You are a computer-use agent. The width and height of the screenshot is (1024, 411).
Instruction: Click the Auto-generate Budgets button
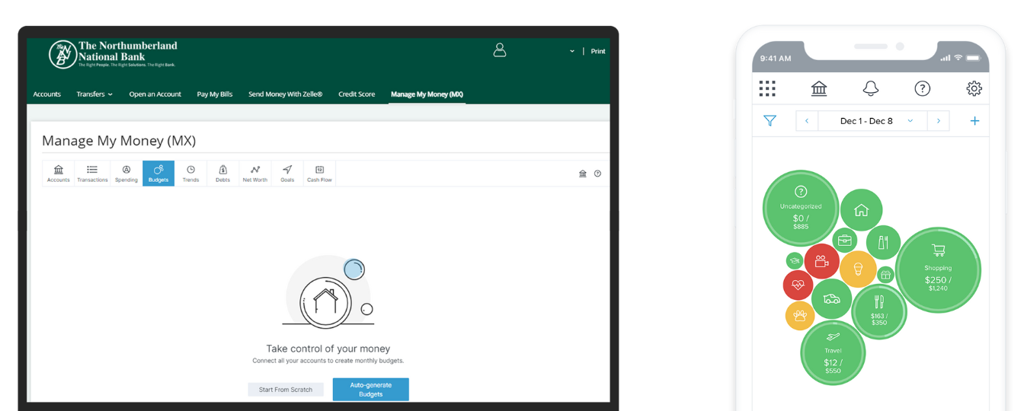[371, 389]
